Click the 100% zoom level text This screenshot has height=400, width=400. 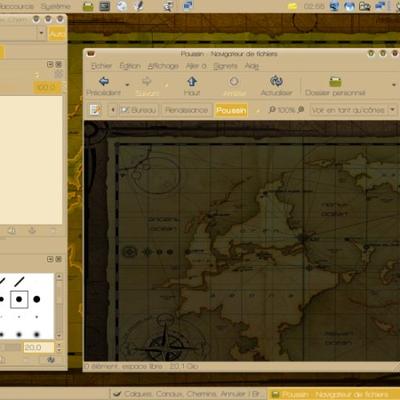(286, 110)
